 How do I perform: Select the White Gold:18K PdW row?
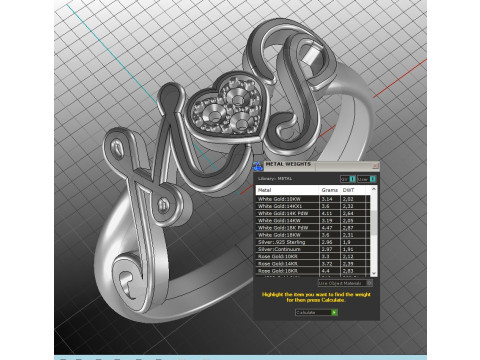[x=313, y=228]
